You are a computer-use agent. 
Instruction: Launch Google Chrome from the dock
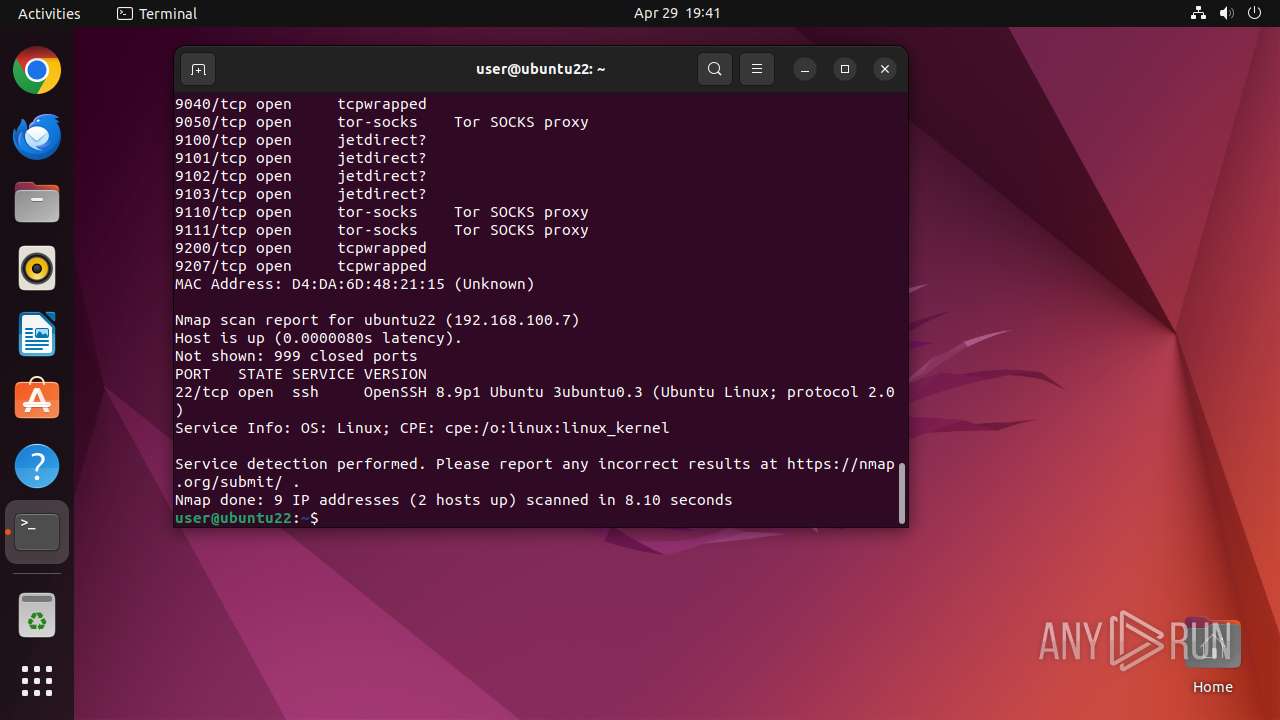[37, 71]
